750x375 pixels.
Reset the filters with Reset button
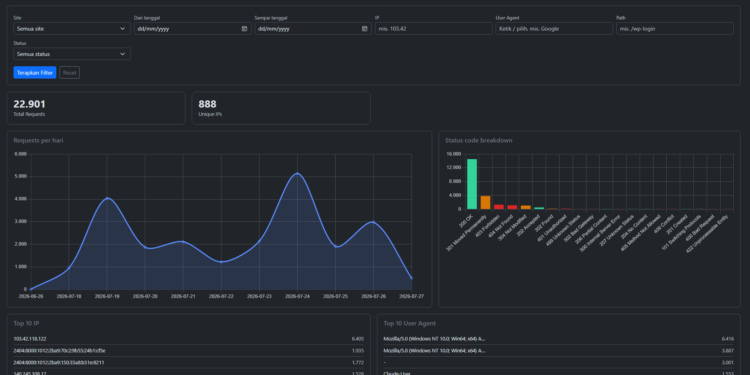[x=69, y=73]
